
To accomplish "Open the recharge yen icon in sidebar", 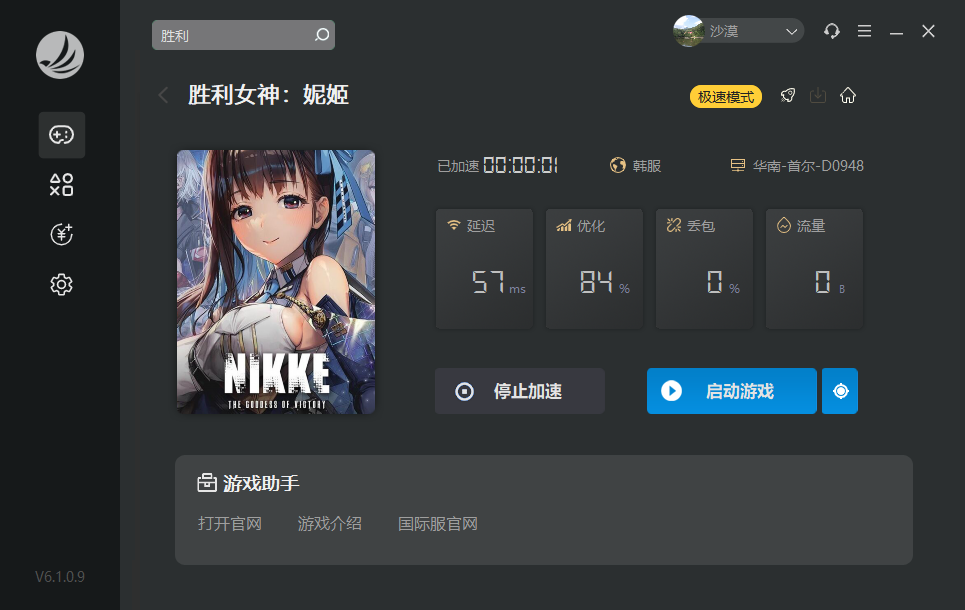I will tap(62, 235).
